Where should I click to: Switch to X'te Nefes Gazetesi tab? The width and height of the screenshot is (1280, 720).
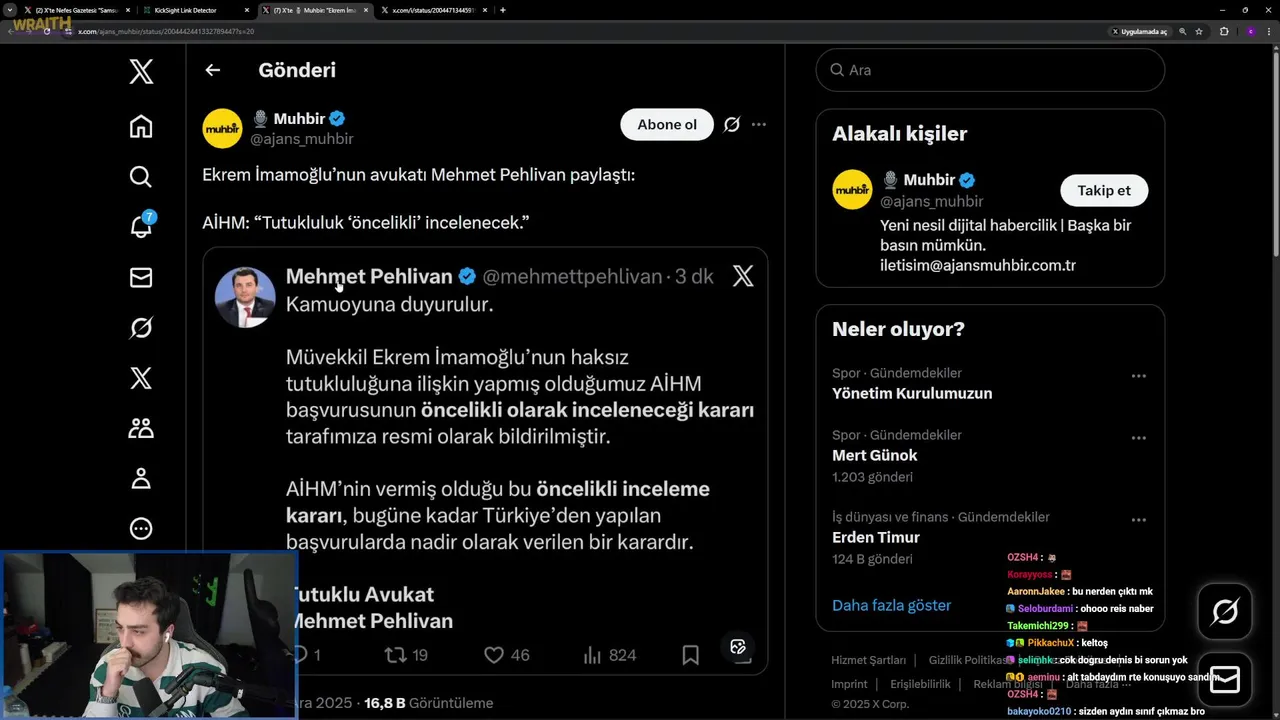[x=75, y=10]
